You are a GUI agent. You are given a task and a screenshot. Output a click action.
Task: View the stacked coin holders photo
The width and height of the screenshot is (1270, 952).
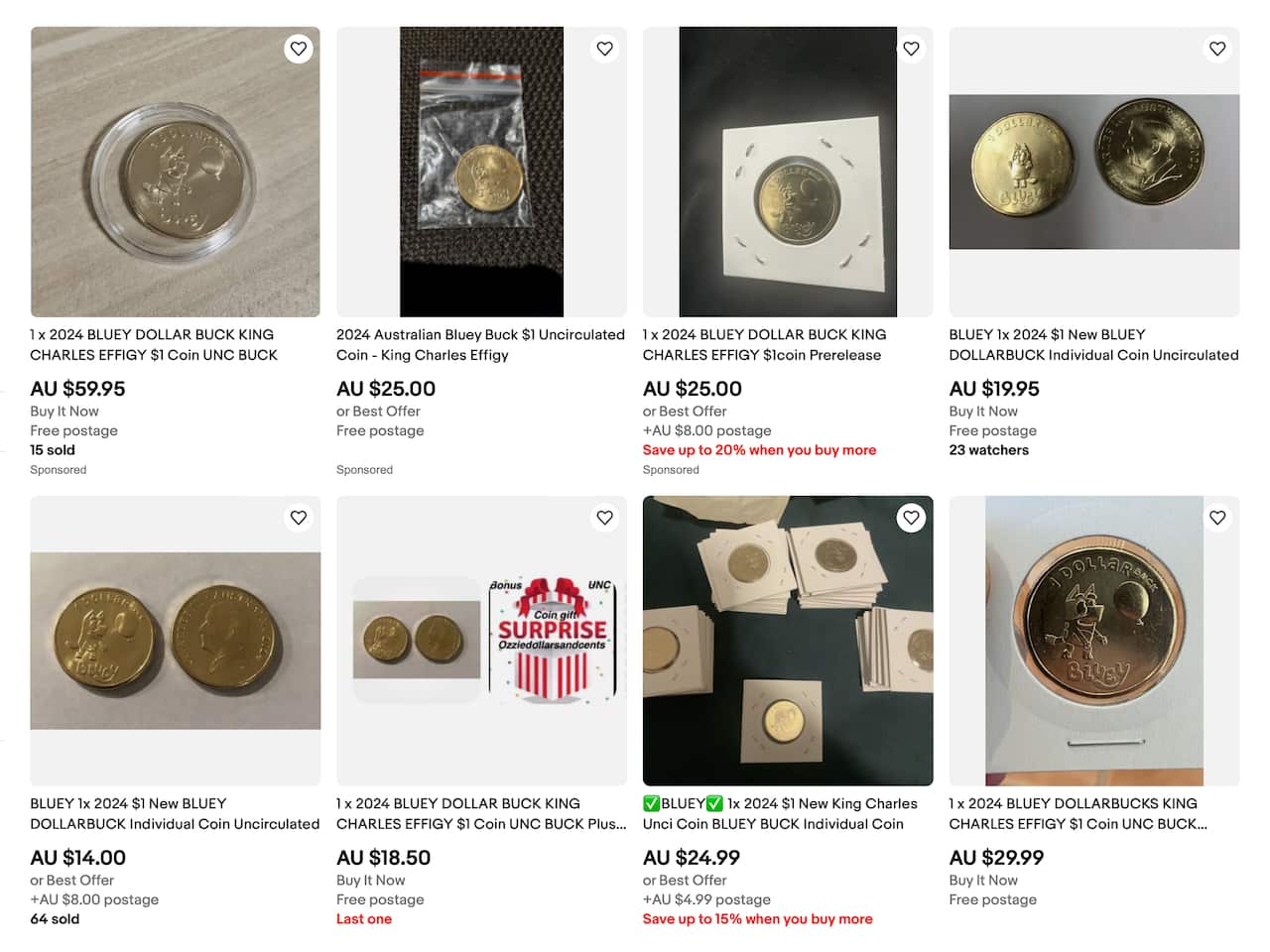(x=788, y=641)
